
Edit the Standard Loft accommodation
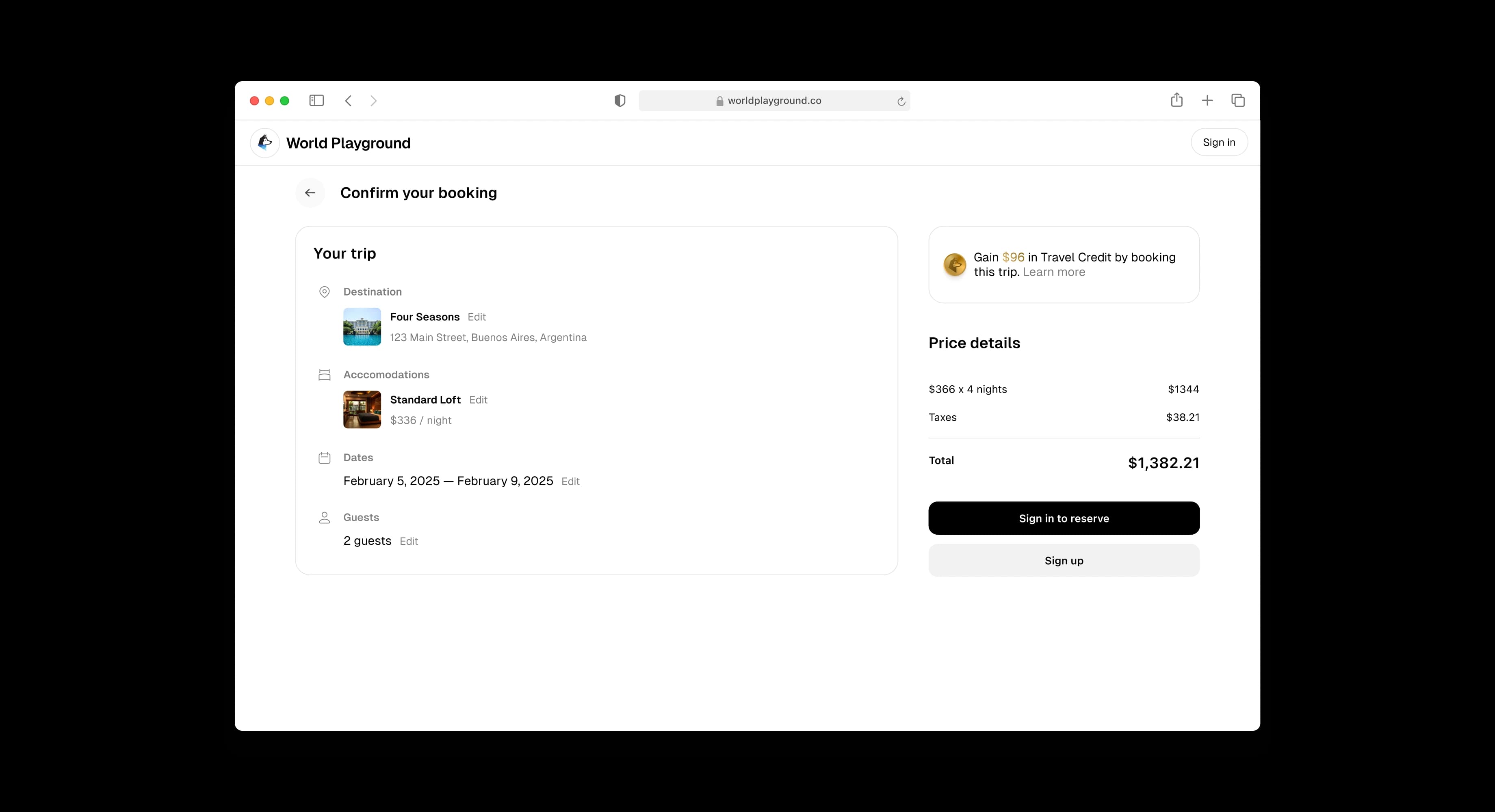coord(478,400)
